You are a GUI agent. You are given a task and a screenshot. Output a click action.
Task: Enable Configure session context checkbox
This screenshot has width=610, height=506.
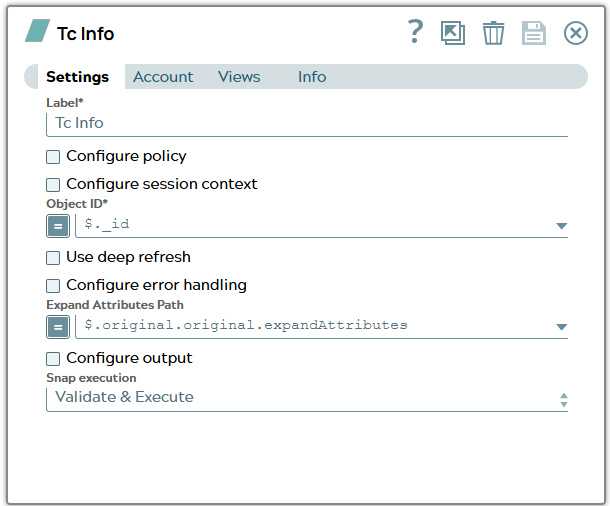pyautogui.click(x=53, y=185)
